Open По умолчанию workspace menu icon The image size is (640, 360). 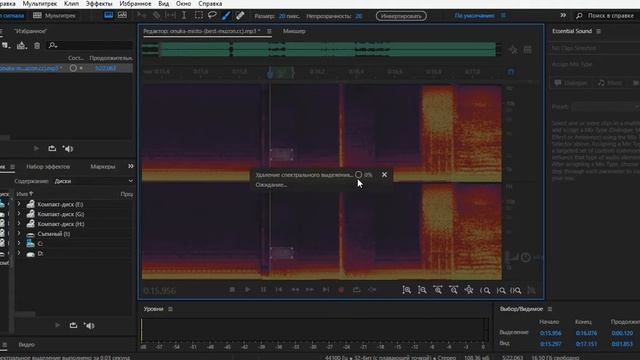click(503, 16)
